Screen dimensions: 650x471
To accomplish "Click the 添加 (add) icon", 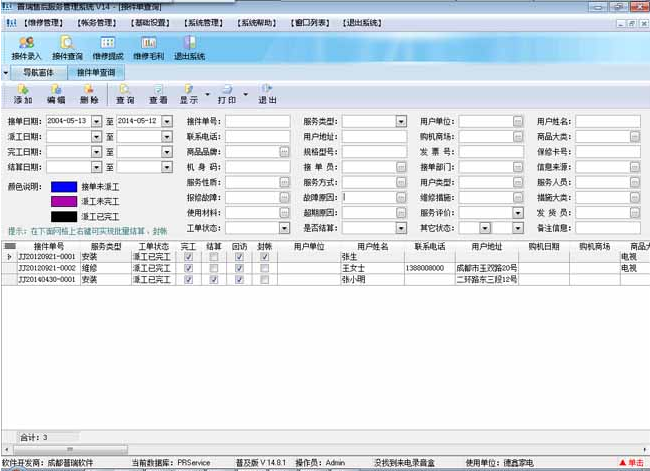I will point(23,94).
